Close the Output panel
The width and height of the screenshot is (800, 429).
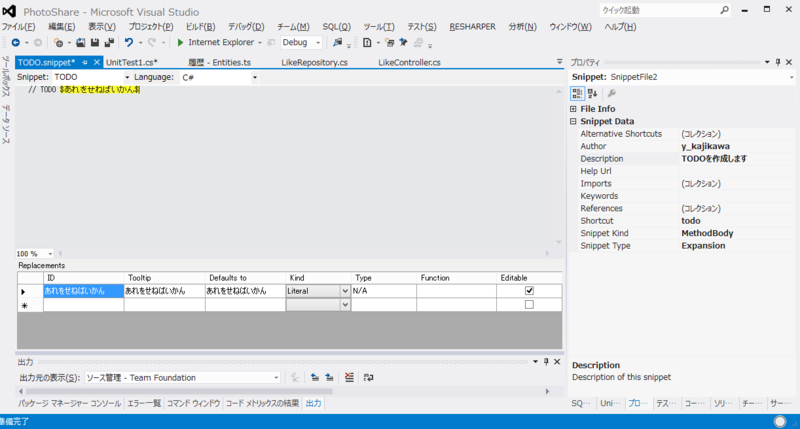[x=557, y=362]
